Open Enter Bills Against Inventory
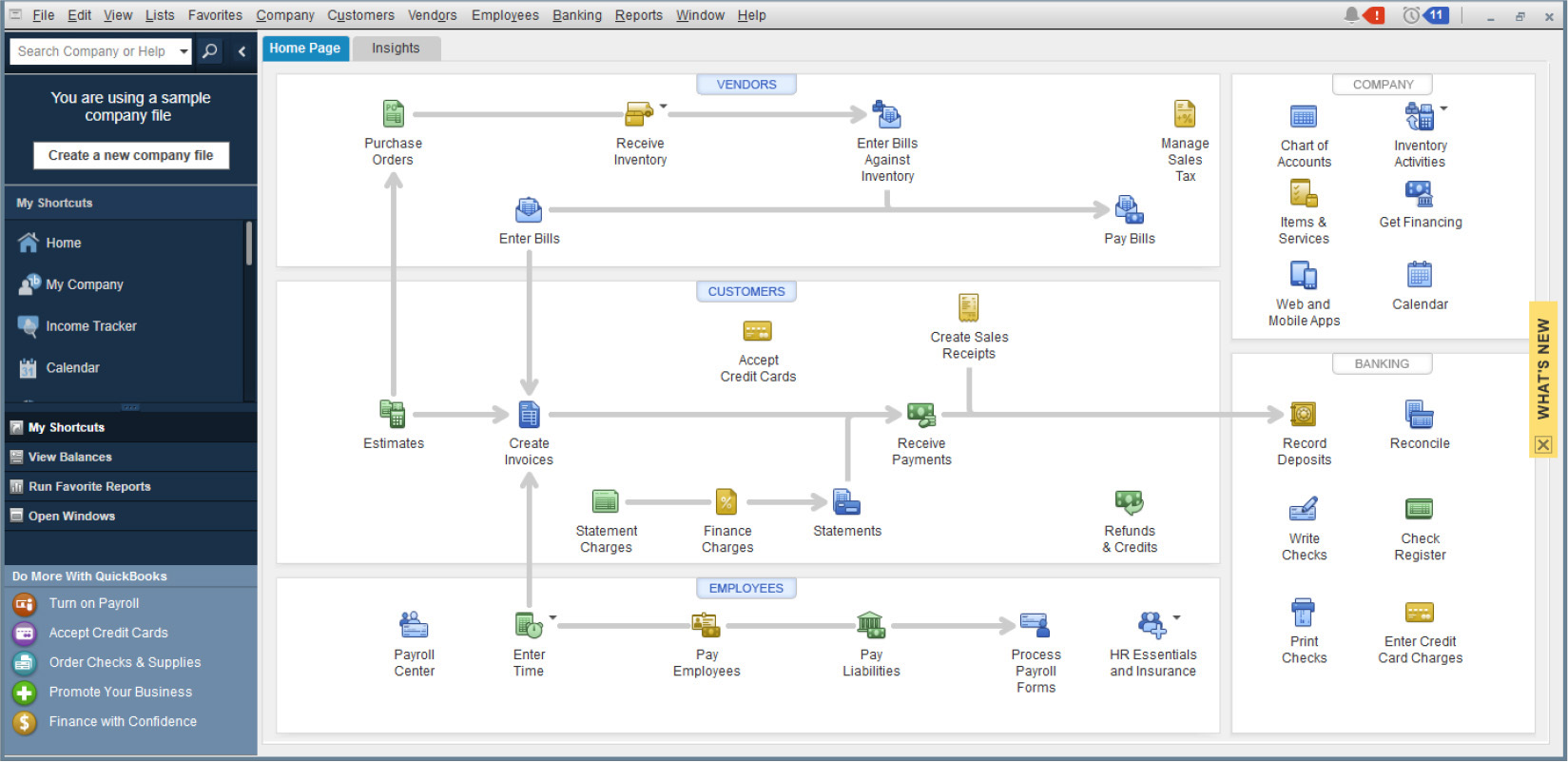The width and height of the screenshot is (1568, 762). (886, 114)
